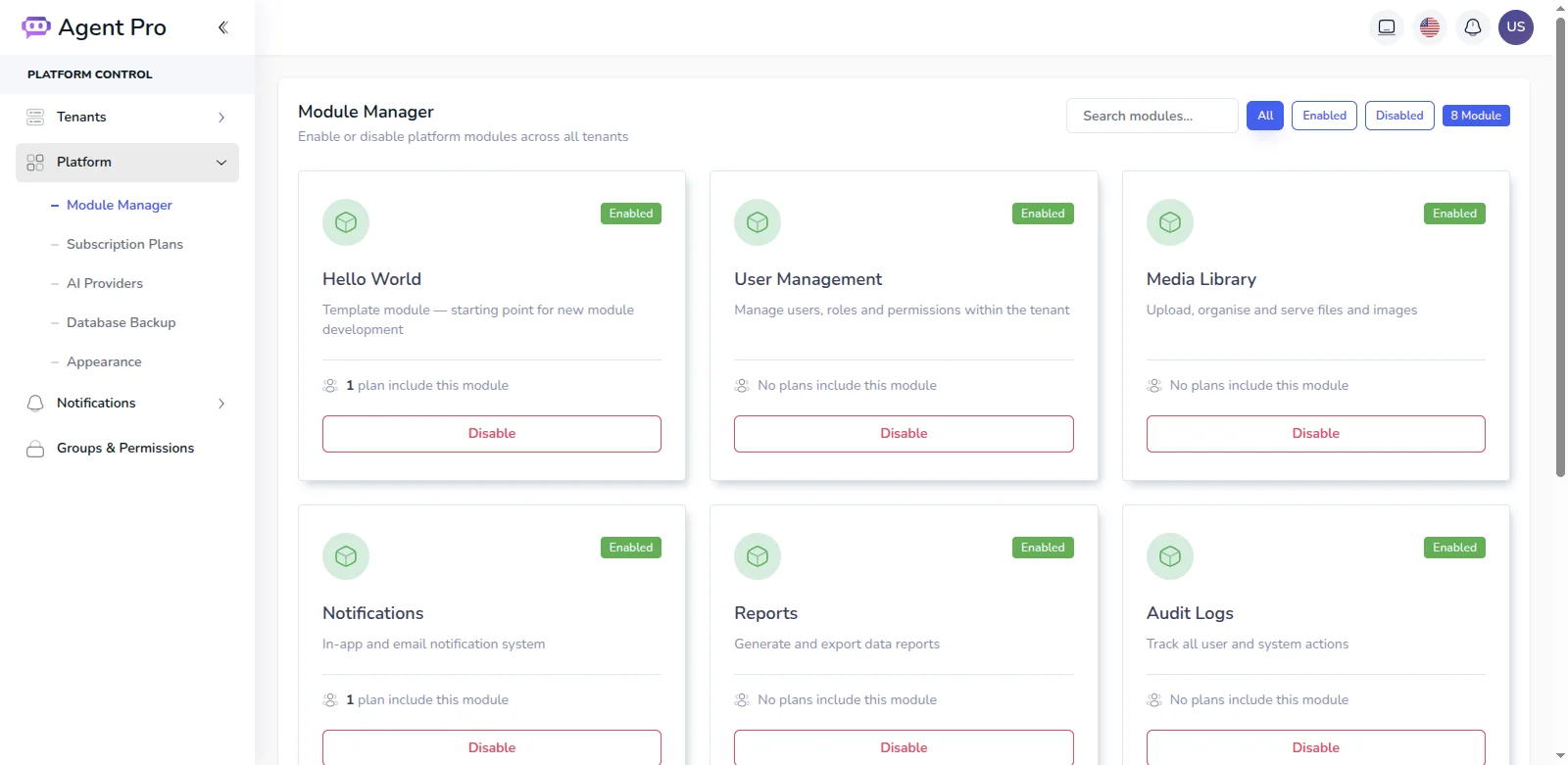Open AI Providers submenu item

point(105,283)
